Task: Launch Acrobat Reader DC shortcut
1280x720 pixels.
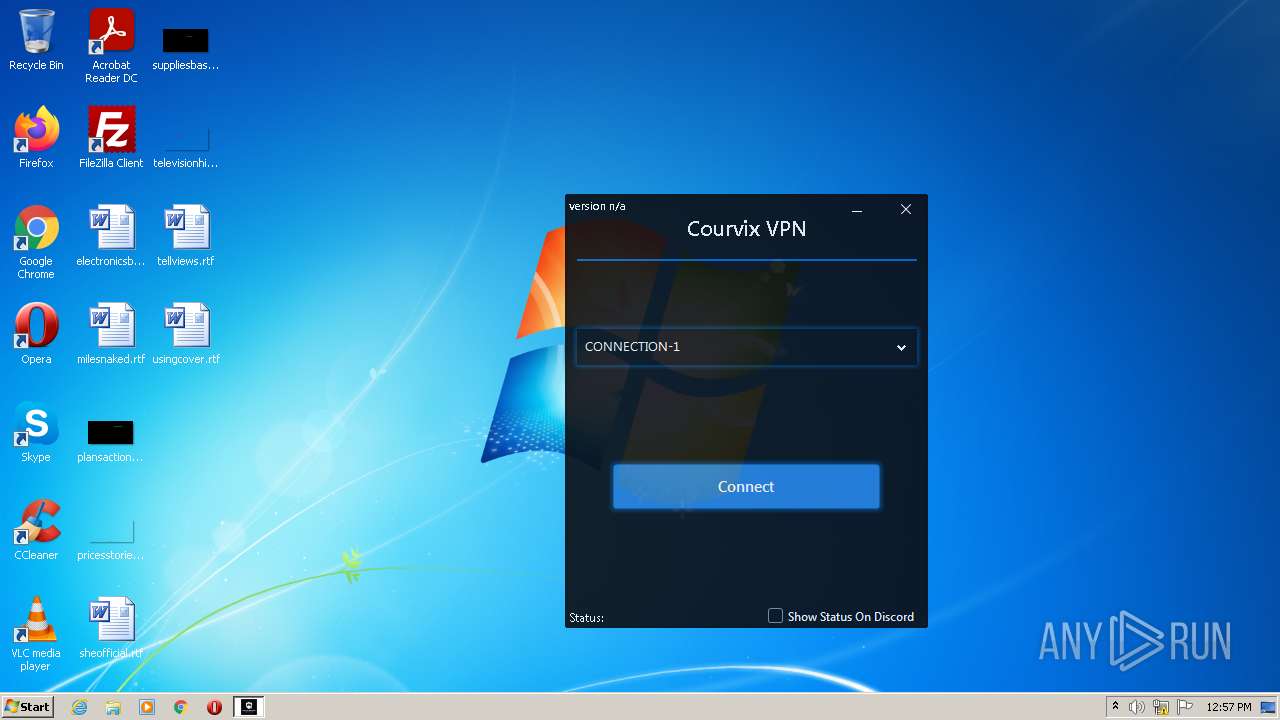Action: [x=111, y=47]
